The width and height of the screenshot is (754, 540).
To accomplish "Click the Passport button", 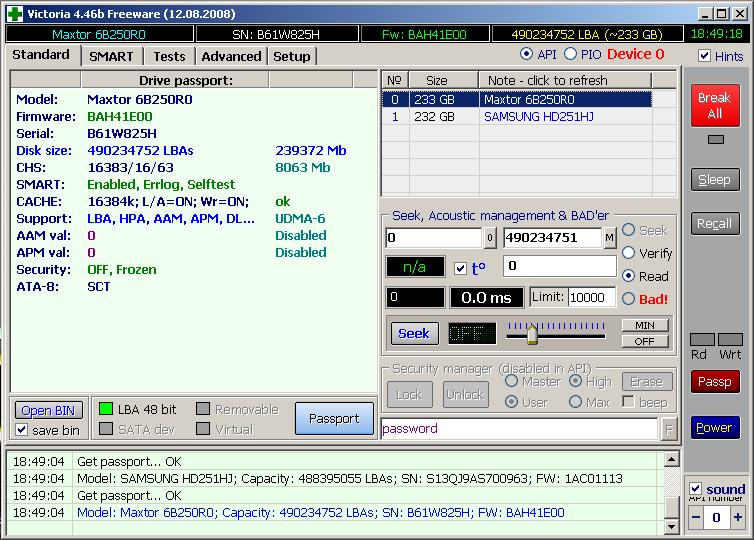I will tap(333, 419).
